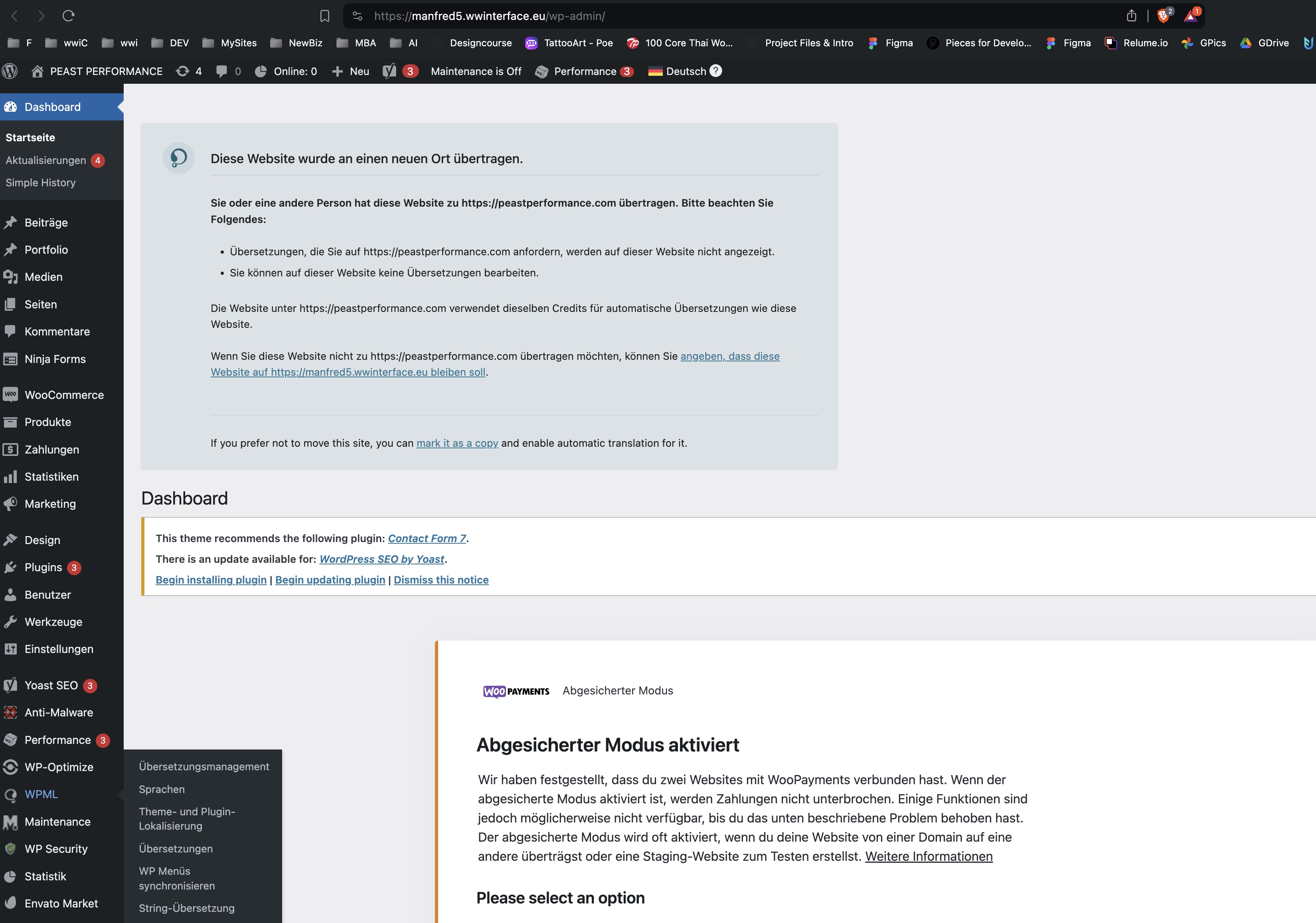Open Theme- und Plugin-Lokalisierung submenu item
Viewport: 1316px width, 923px height.
tap(187, 819)
